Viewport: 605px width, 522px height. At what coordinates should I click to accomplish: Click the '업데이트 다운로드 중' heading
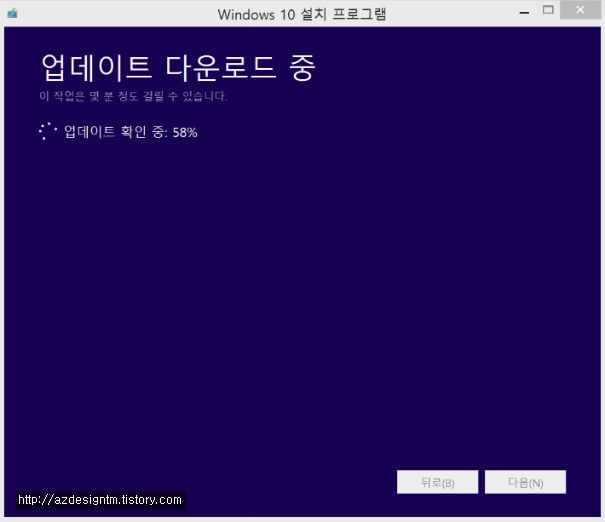pos(178,68)
